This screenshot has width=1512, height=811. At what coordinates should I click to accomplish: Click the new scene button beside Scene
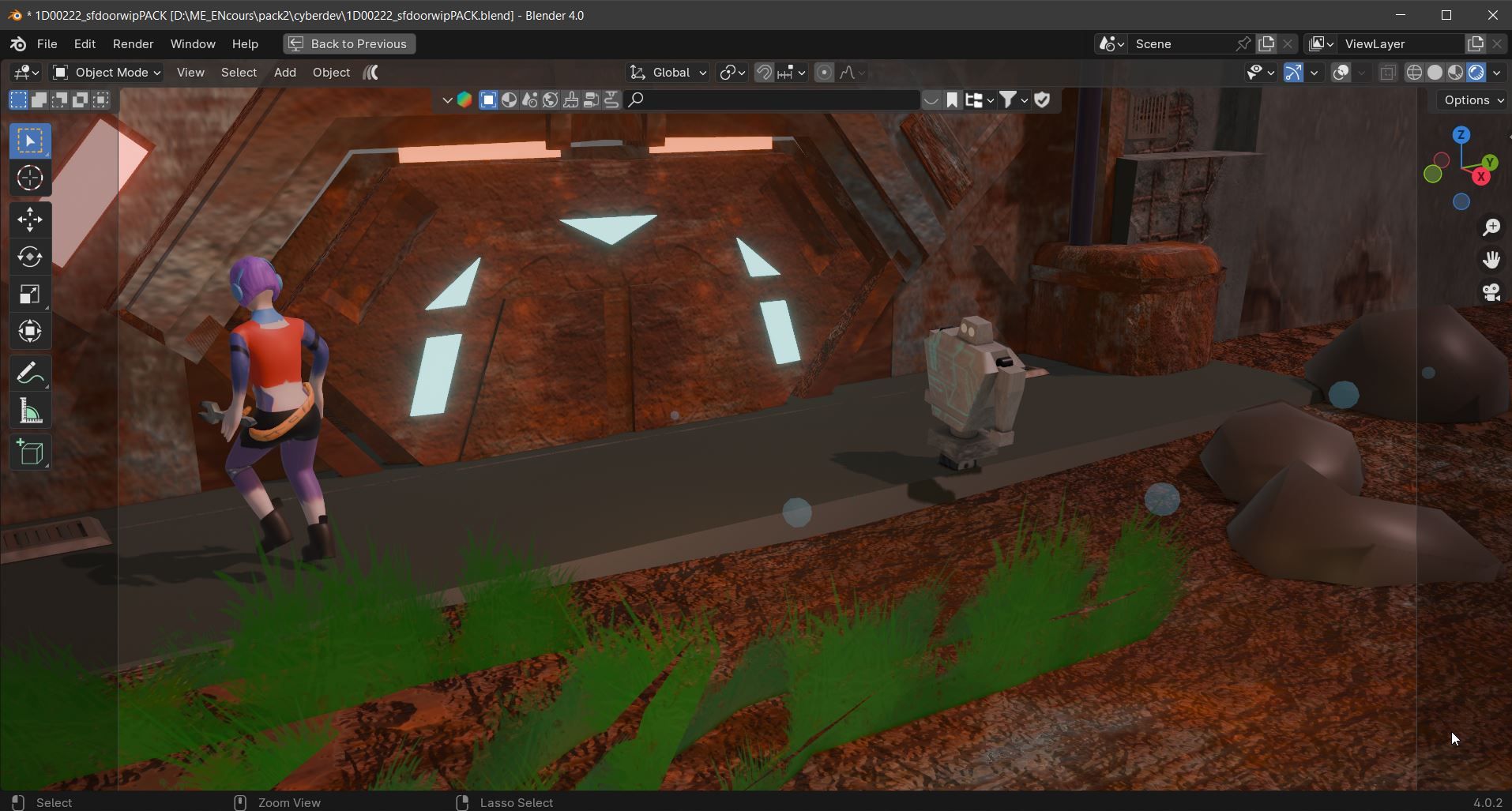pos(1266,44)
